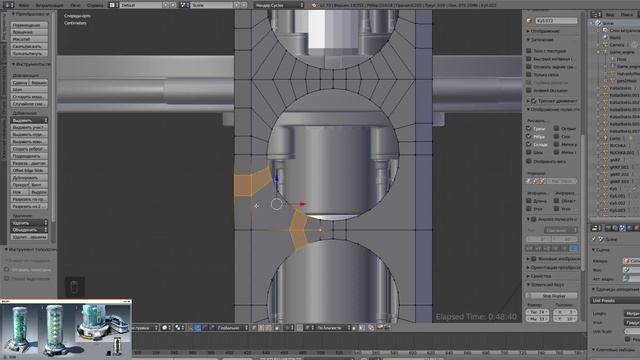The height and width of the screenshot is (360, 640).
Task: Open the Объединить dropdown in the tool shelf
Action: [29, 230]
